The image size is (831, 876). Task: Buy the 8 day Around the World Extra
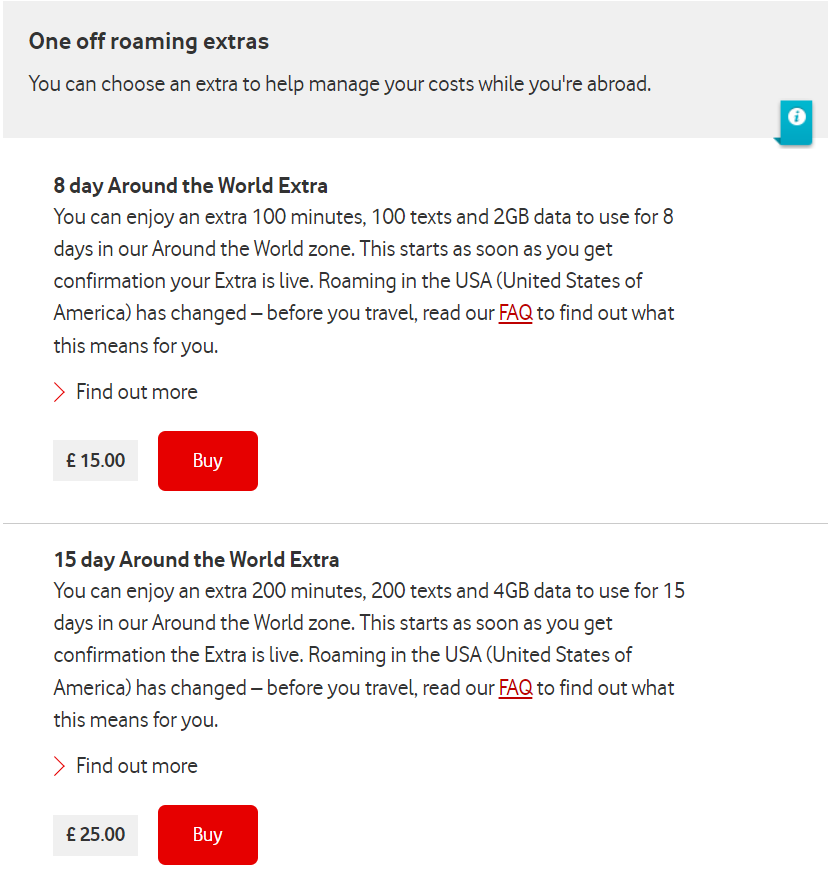click(x=207, y=461)
